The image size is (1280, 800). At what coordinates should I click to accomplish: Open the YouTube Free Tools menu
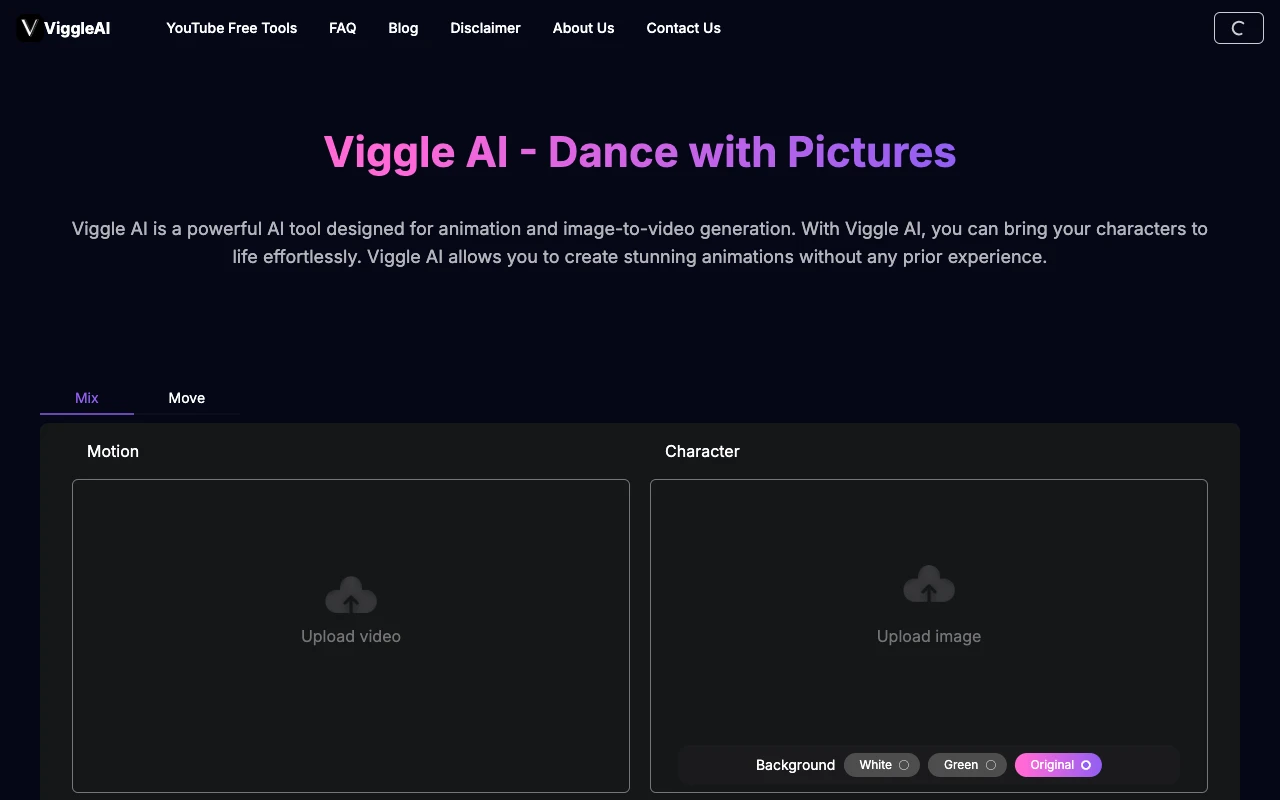tap(231, 28)
